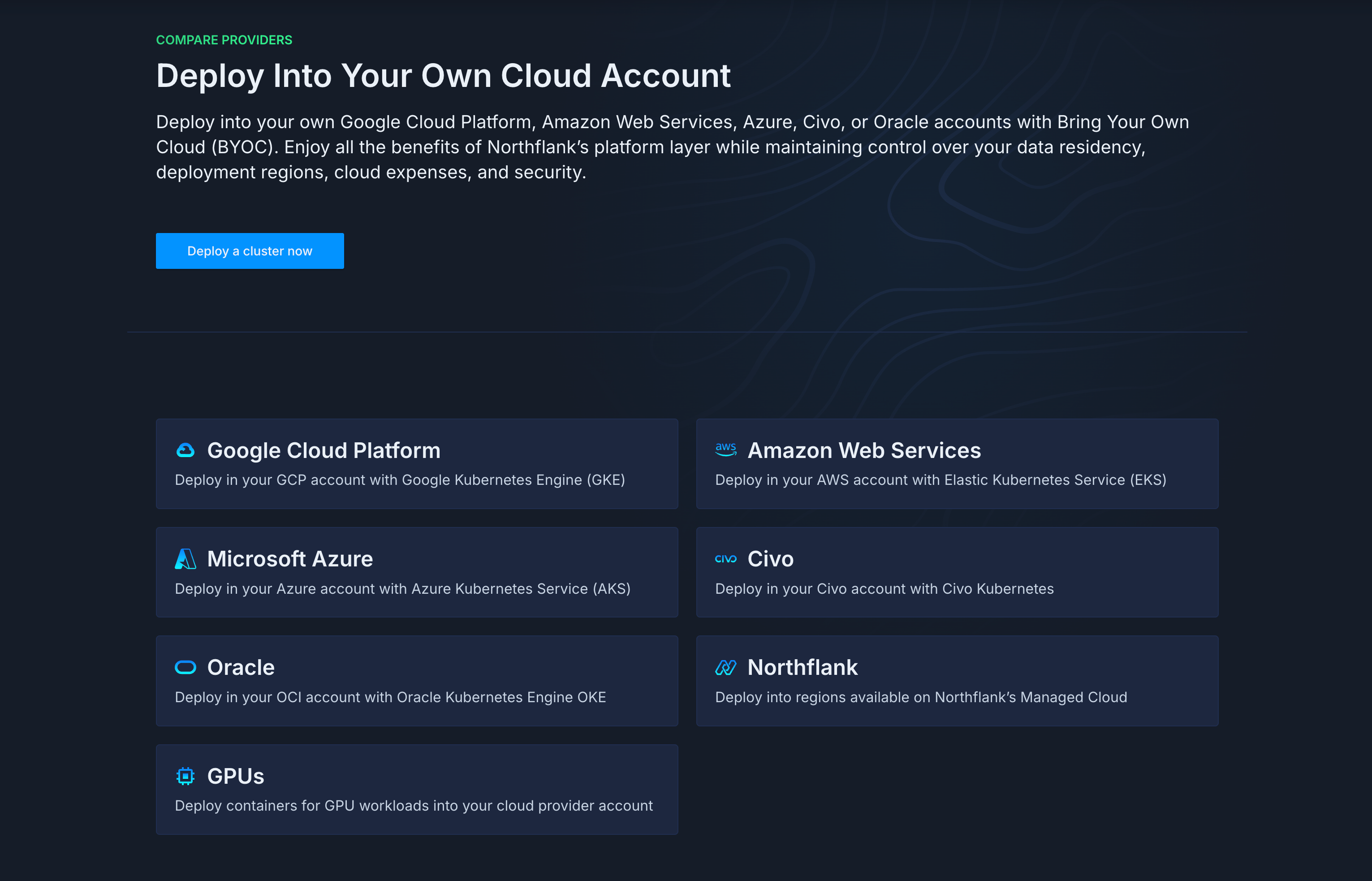Select the Oracle card title
This screenshot has width=1372, height=881.
coord(241,668)
